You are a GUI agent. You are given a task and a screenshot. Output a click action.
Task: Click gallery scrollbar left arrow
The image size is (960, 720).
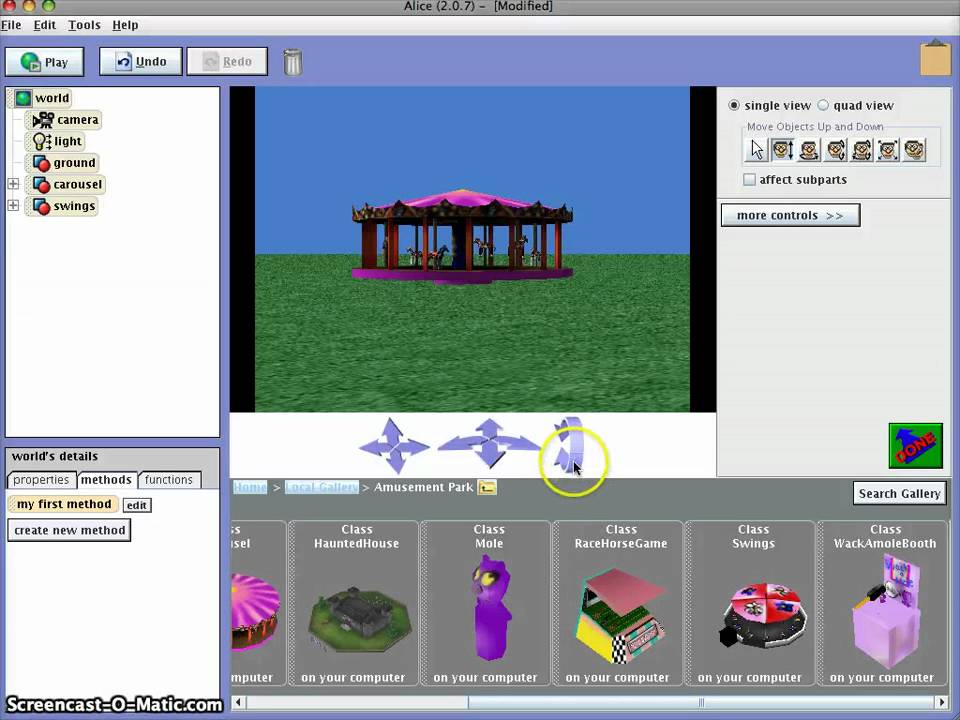pyautogui.click(x=239, y=702)
